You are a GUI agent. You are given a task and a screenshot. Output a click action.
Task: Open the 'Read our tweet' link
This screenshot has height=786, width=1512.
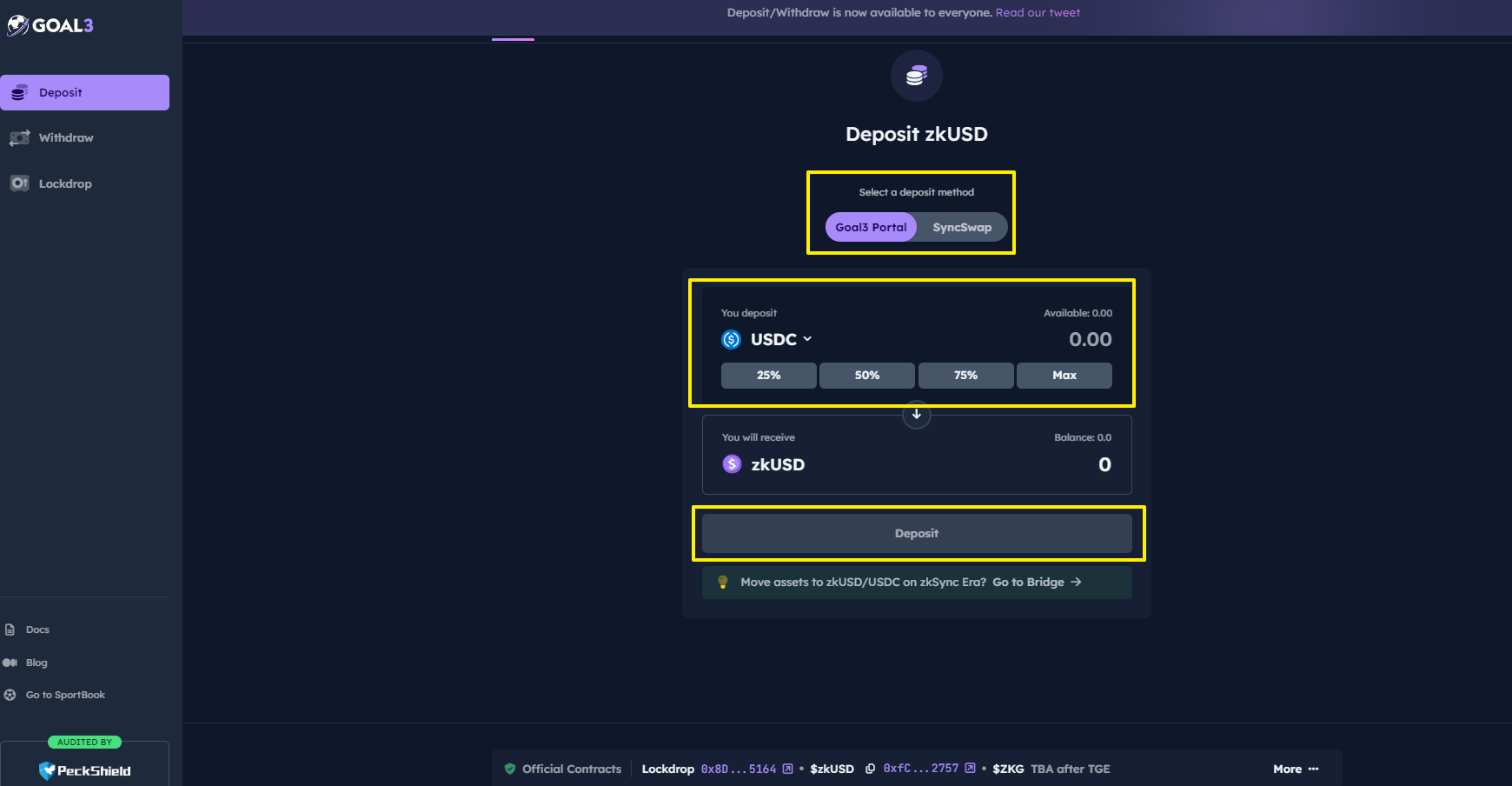(1038, 12)
